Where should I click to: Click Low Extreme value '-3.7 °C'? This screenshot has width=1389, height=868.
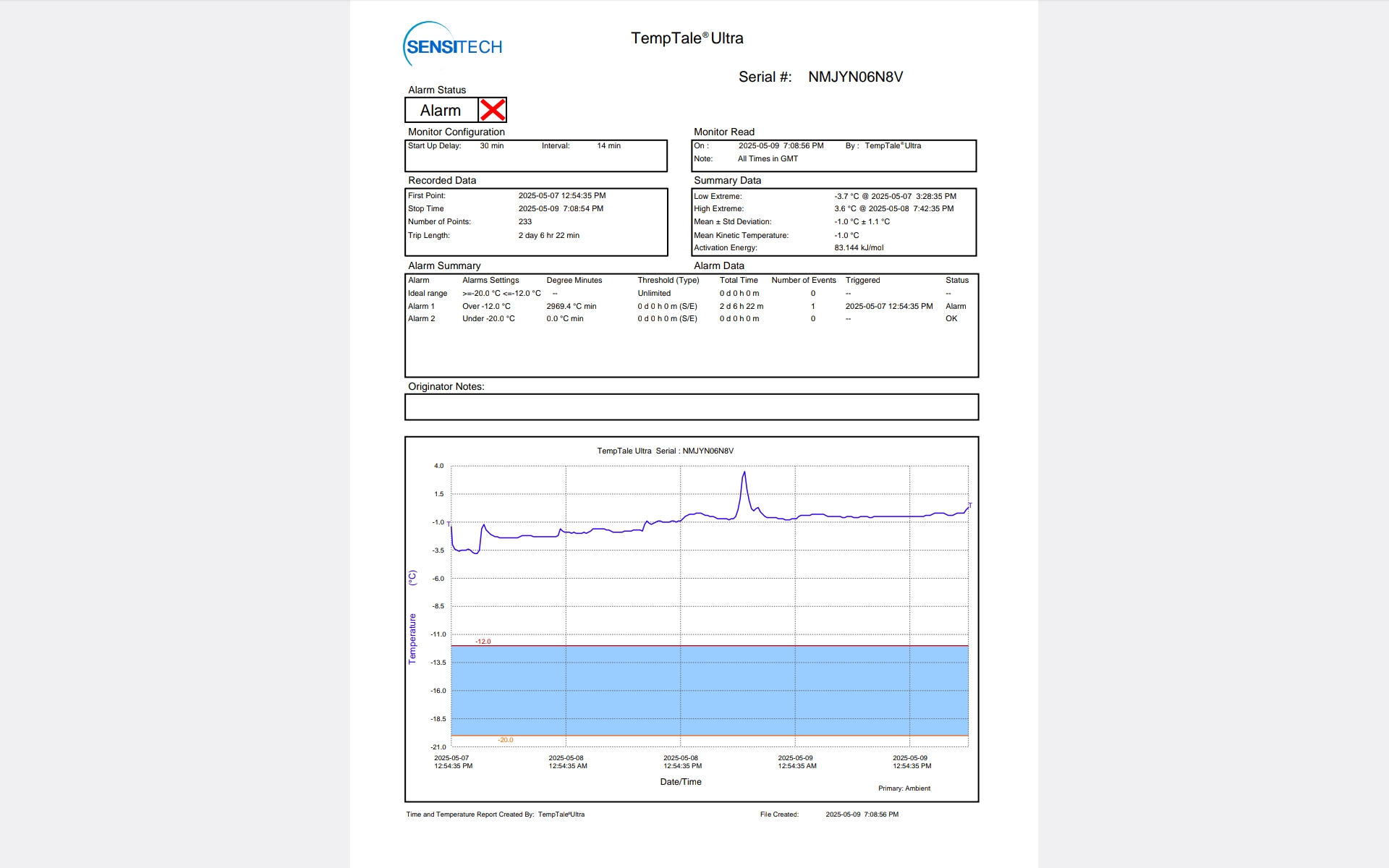(x=846, y=197)
